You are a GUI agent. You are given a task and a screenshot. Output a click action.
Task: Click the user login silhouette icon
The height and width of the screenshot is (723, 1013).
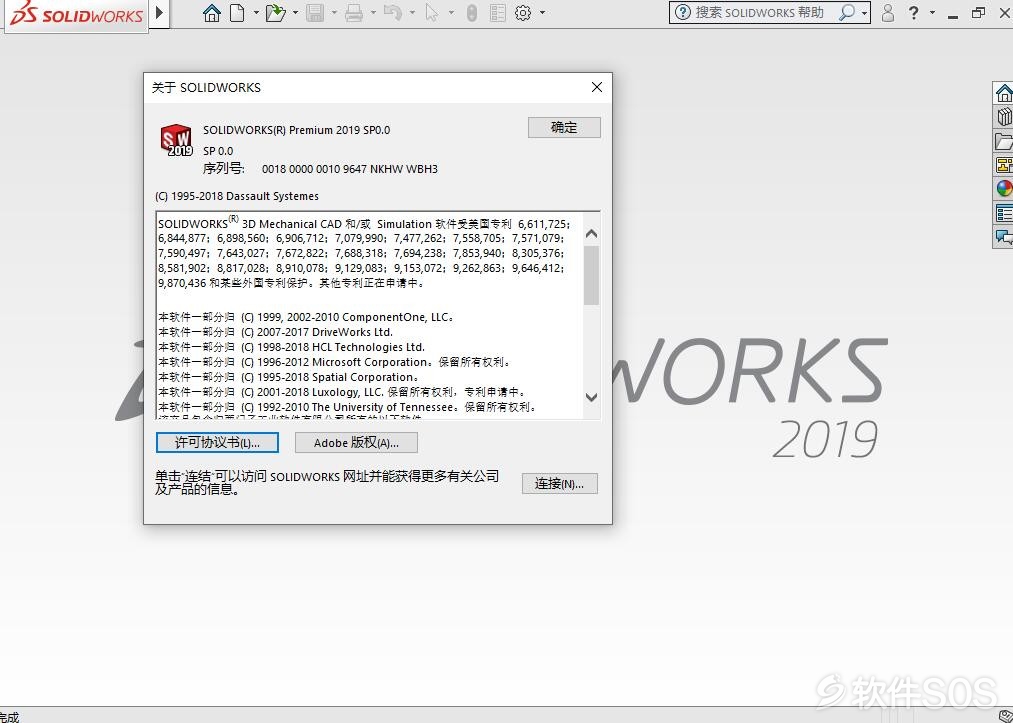pyautogui.click(x=888, y=12)
